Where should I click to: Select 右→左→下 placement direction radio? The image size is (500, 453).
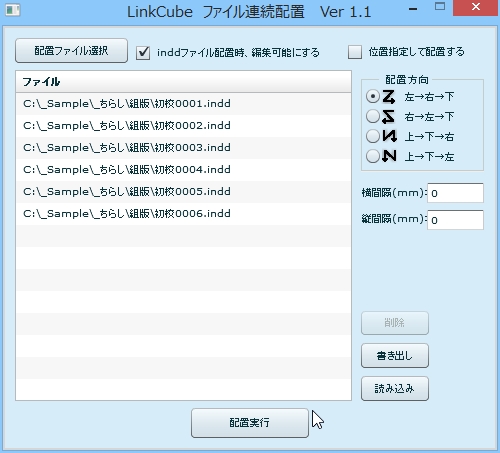(x=373, y=116)
